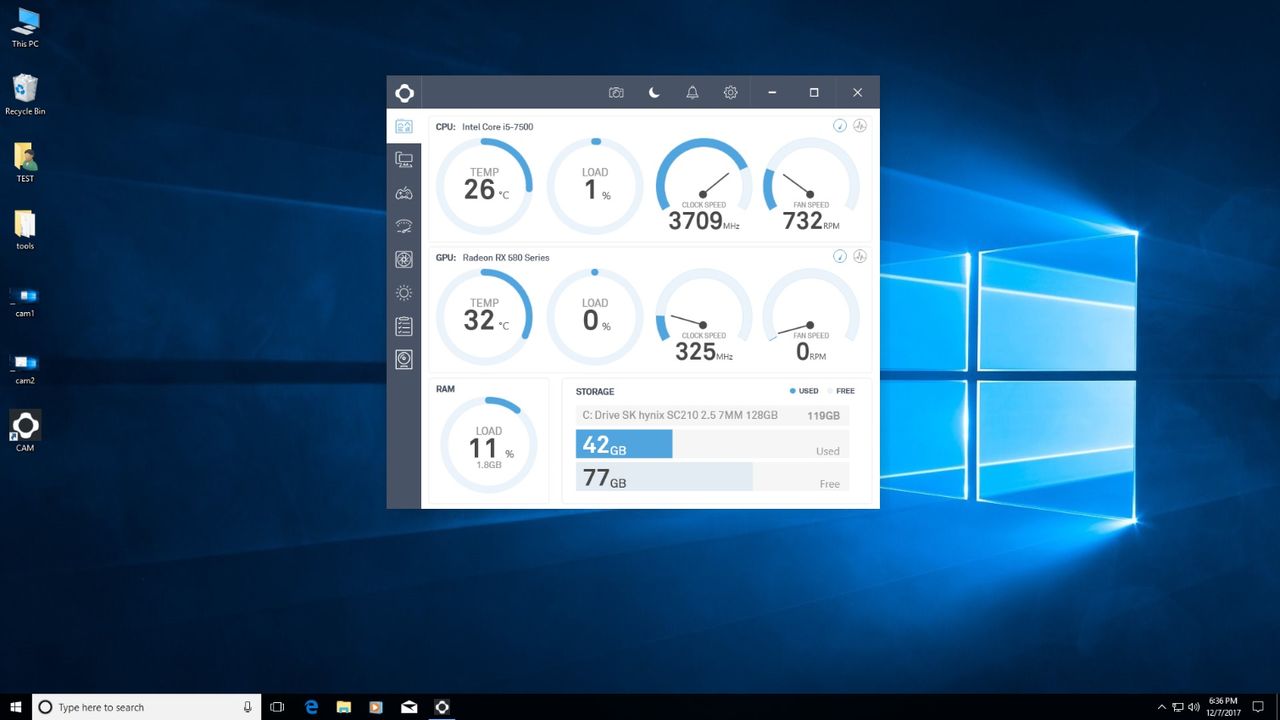This screenshot has height=720, width=1280.
Task: Click the CAM logo in the title bar
Action: click(404, 93)
